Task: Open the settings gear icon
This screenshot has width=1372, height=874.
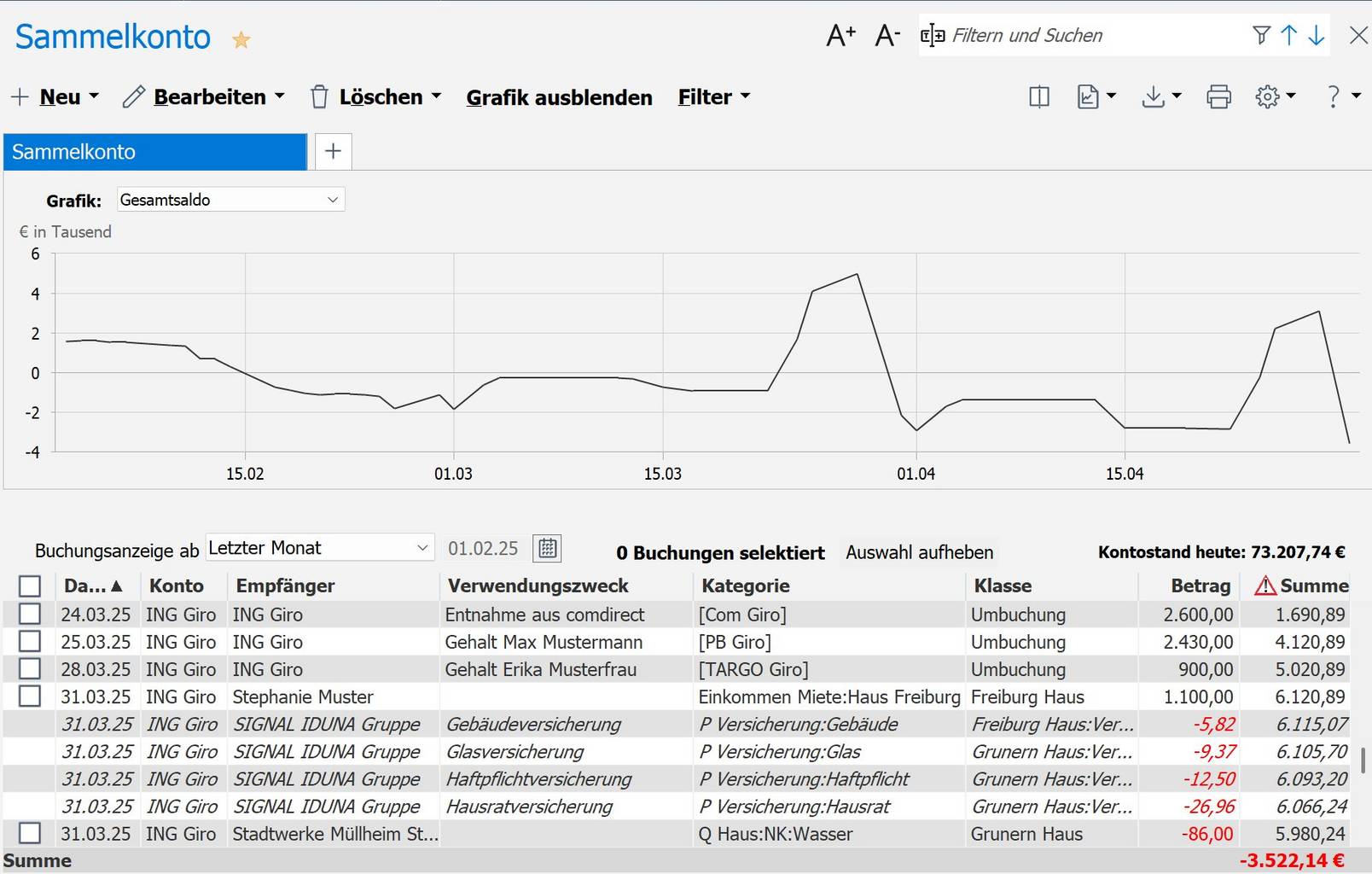Action: (x=1268, y=97)
